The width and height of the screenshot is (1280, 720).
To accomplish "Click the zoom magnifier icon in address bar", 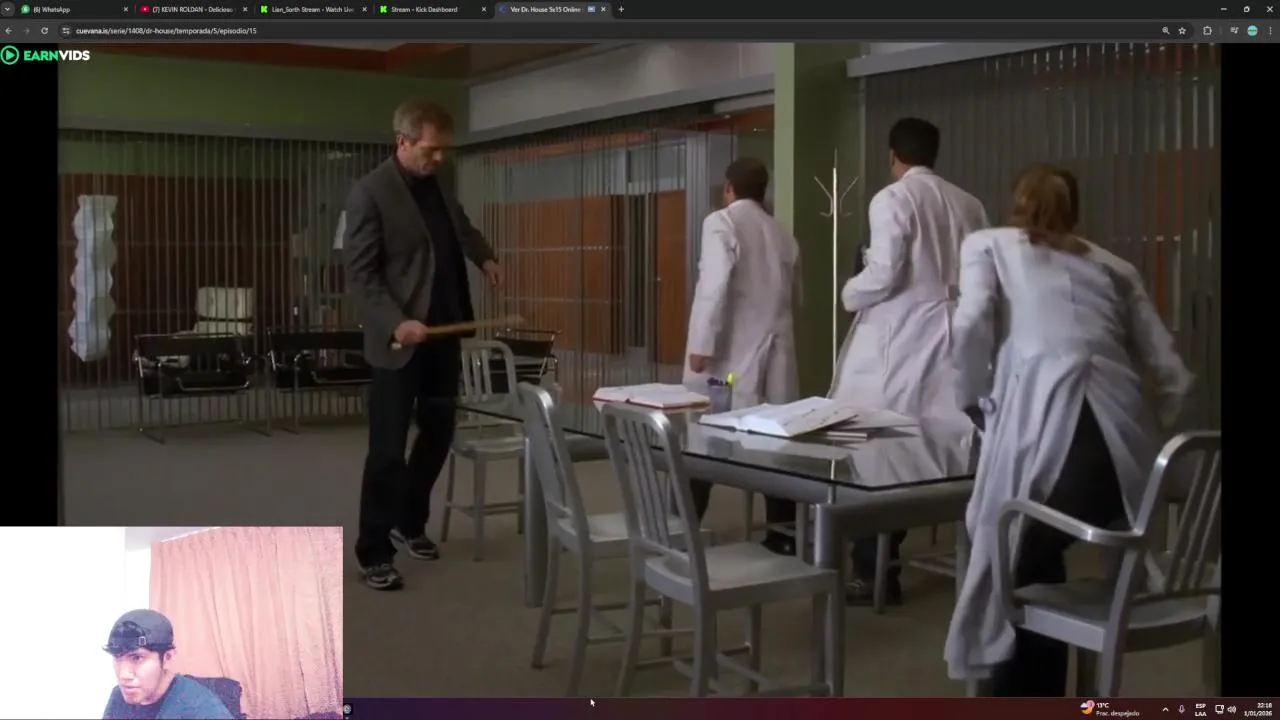I will [1165, 31].
